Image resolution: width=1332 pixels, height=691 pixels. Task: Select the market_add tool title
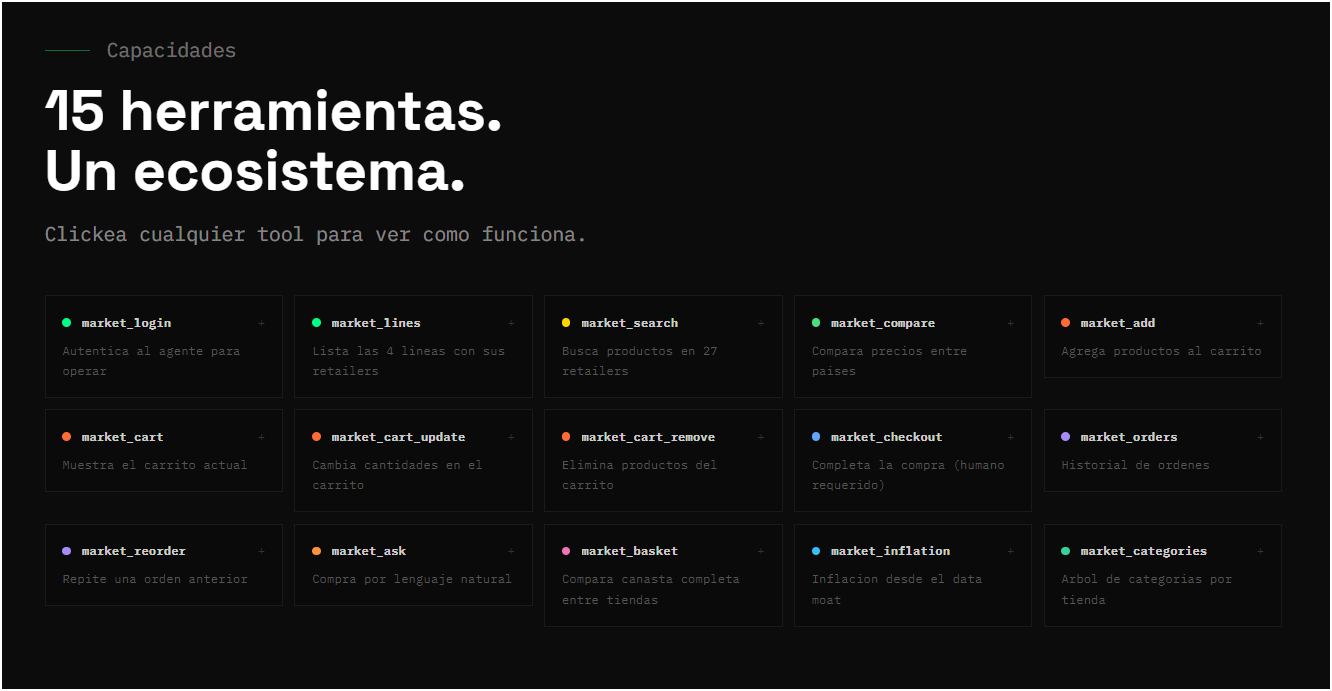[x=1118, y=323]
